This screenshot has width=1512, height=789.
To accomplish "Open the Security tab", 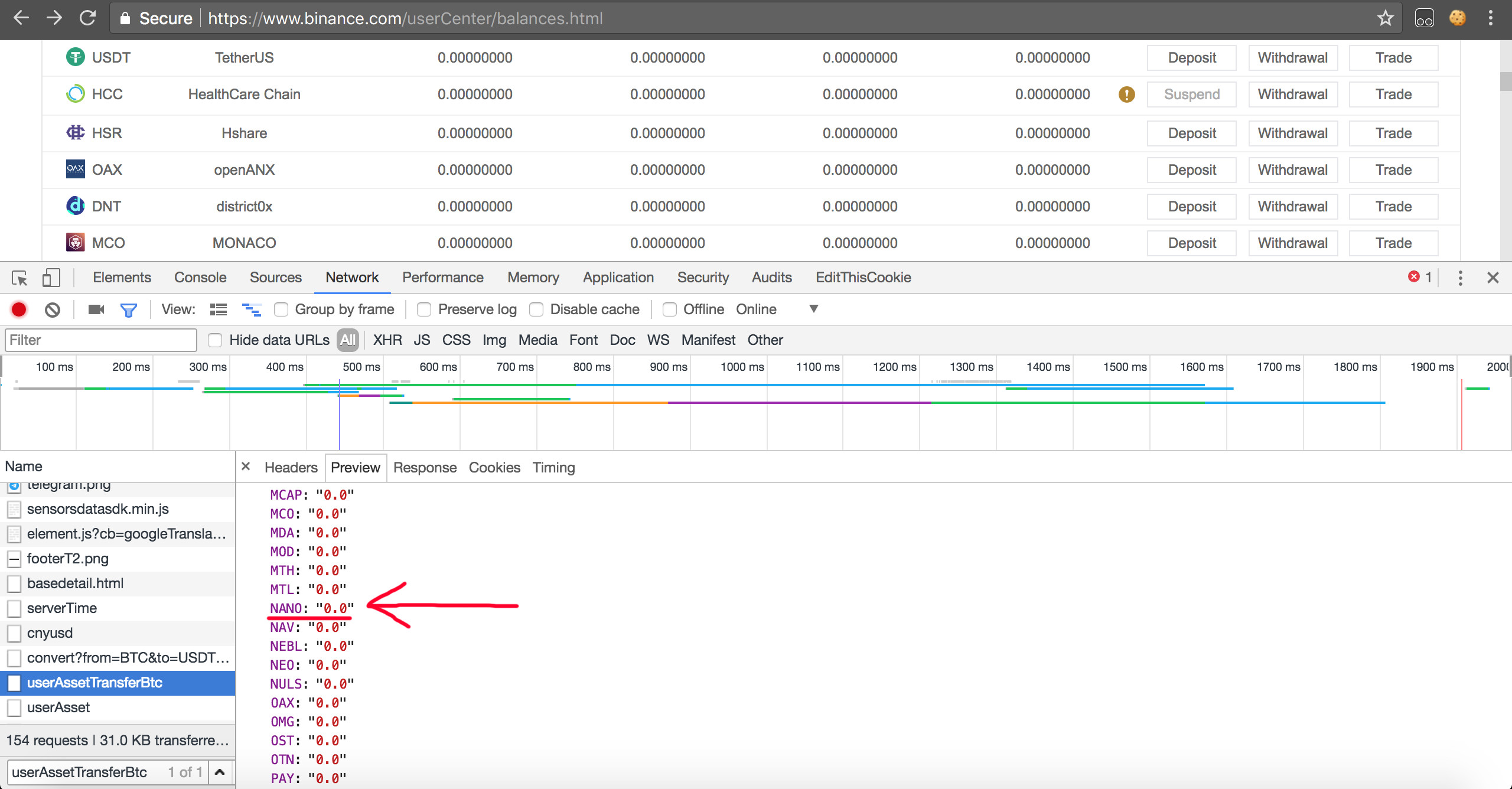I will (703, 278).
